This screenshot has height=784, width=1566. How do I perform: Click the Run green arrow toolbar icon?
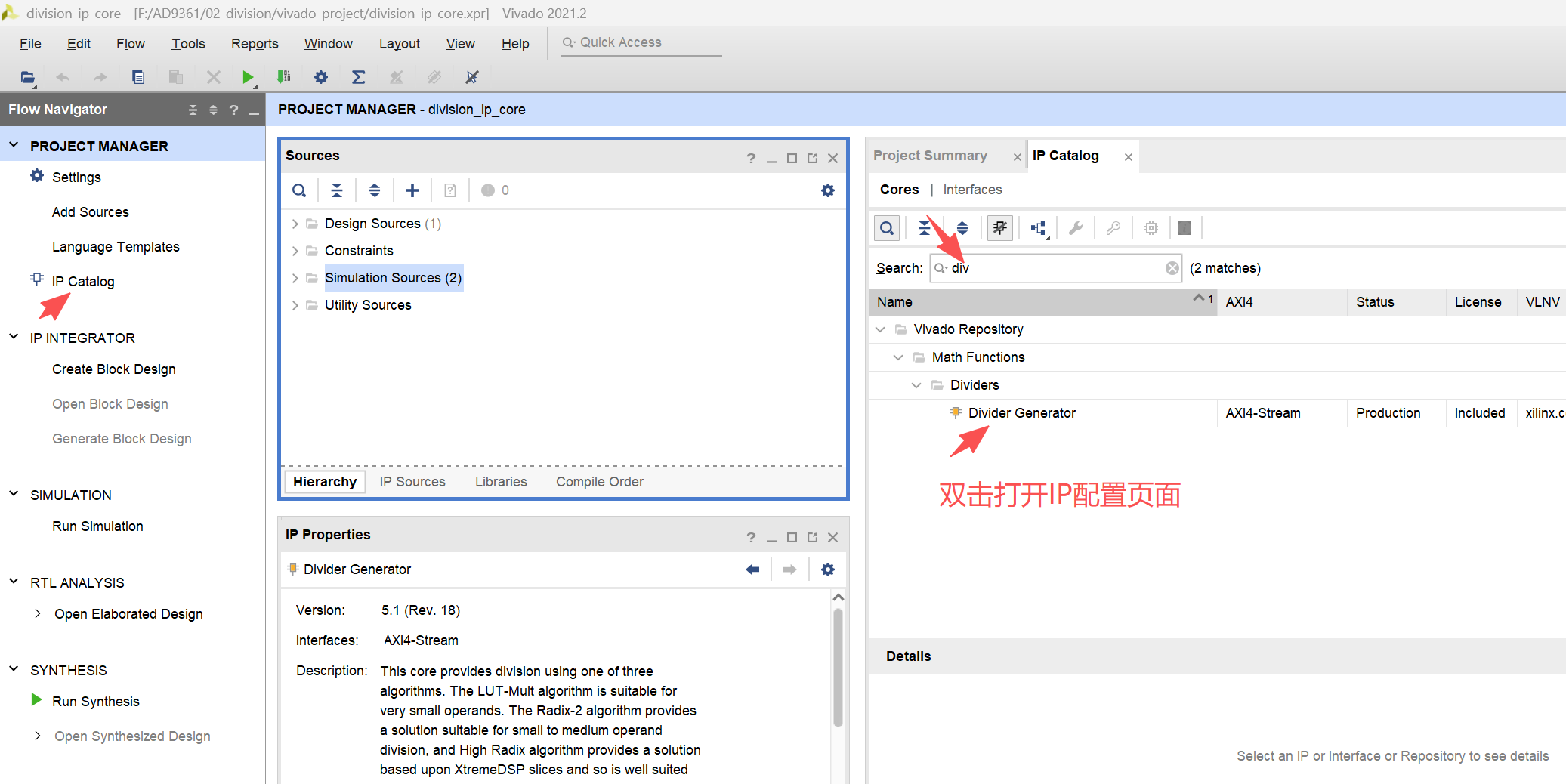248,77
